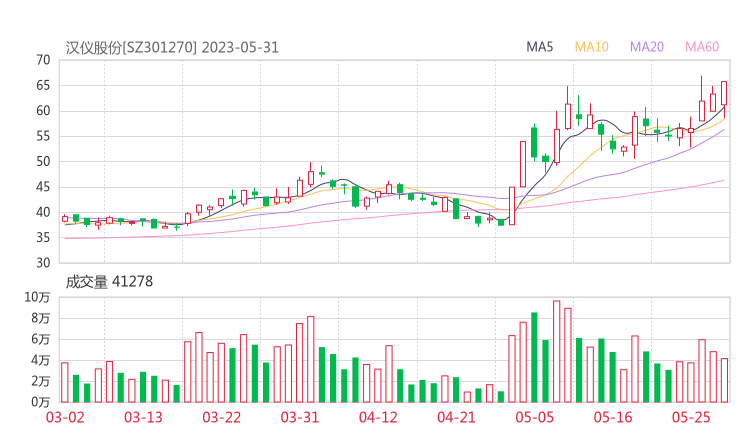Screen dimensions: 740x440
Task: Click the first candlestick at 03-02
Action: tap(65, 219)
